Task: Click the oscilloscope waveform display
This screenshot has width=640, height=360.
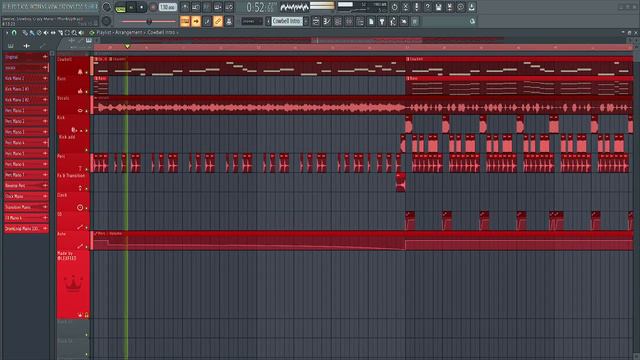Action: point(294,7)
